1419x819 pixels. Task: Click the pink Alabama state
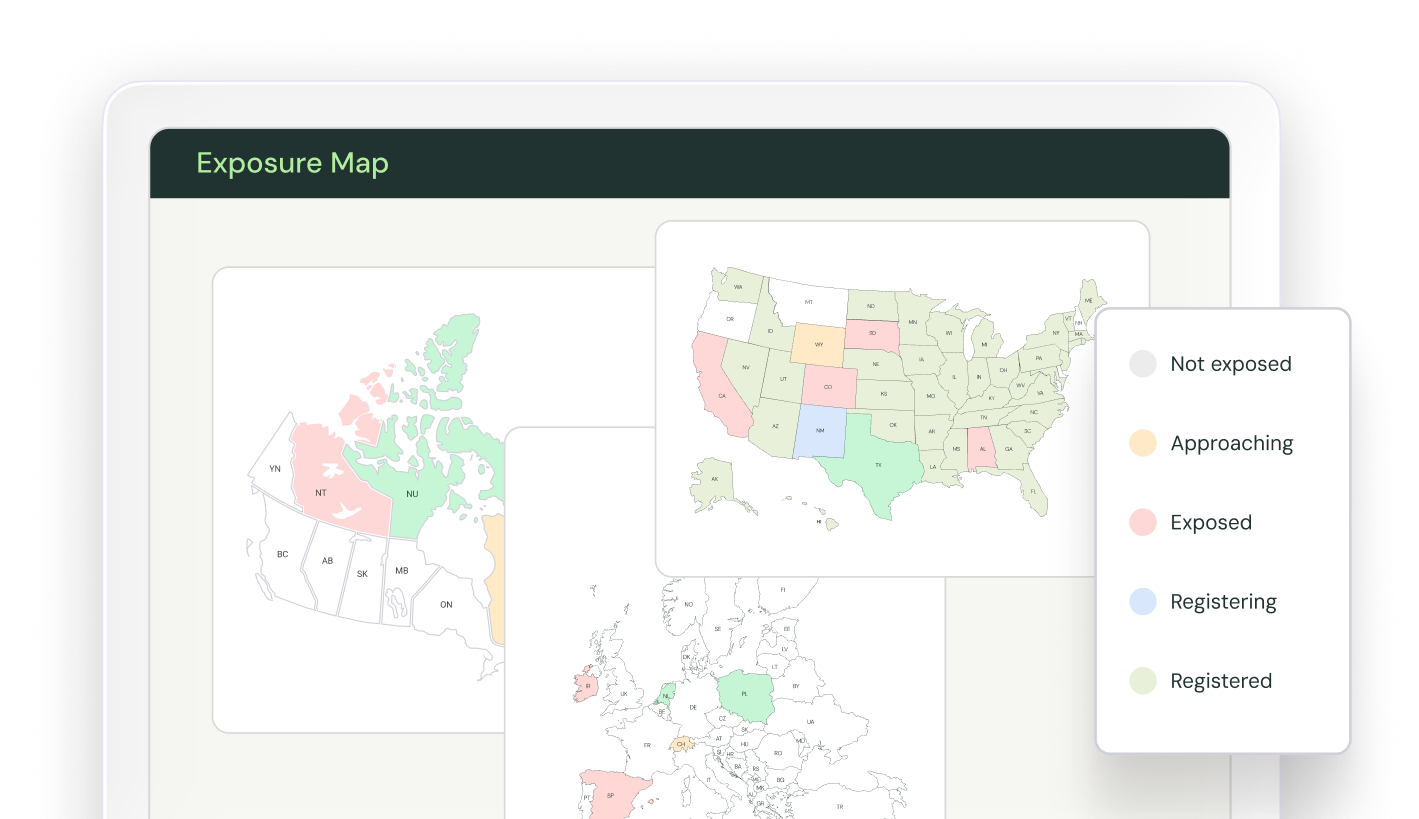click(x=982, y=449)
